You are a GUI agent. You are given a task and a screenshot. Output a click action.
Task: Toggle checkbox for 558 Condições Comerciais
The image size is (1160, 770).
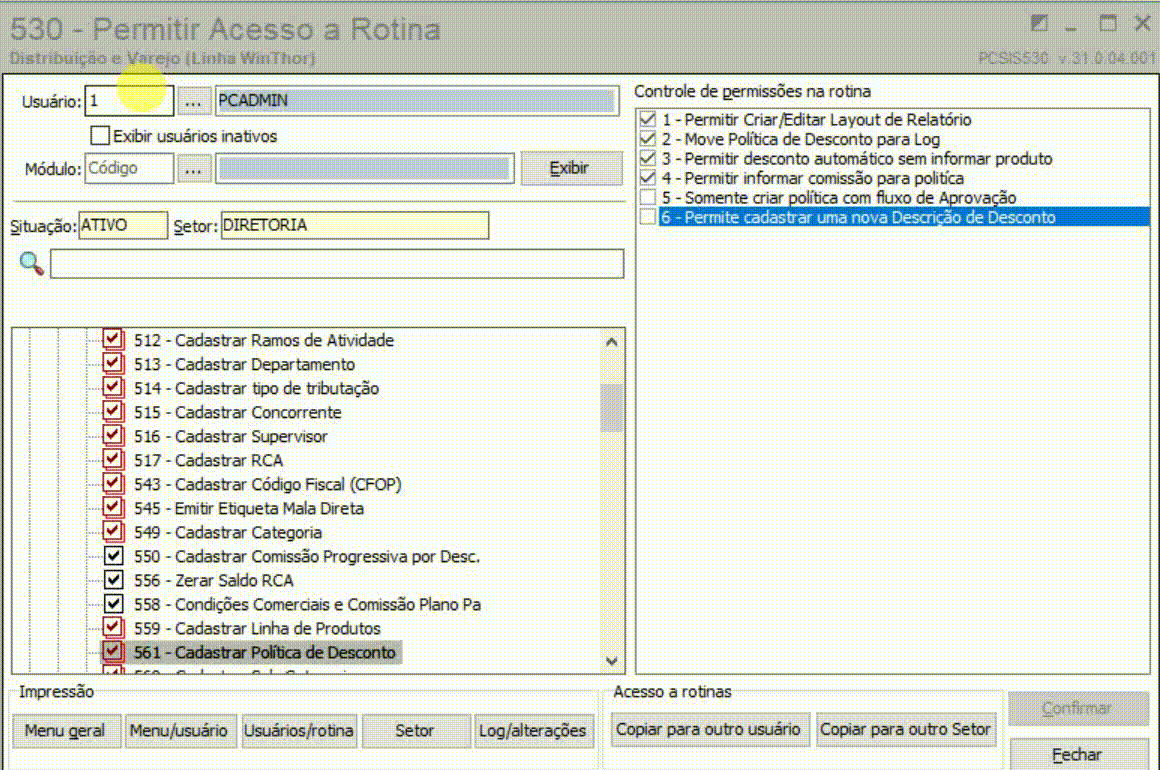tap(113, 604)
